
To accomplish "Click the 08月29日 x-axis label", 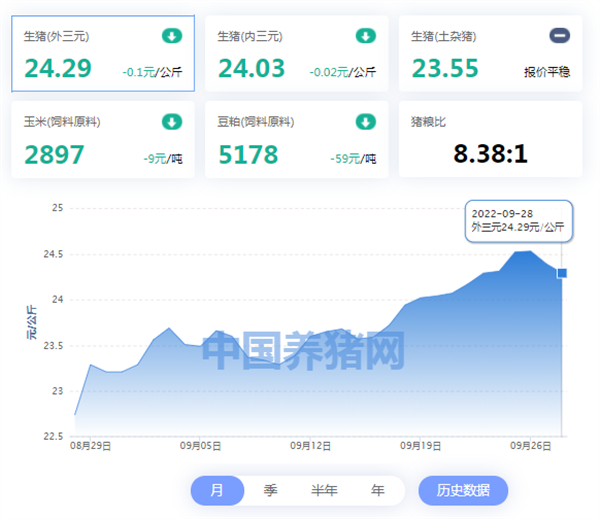I will pyautogui.click(x=90, y=446).
